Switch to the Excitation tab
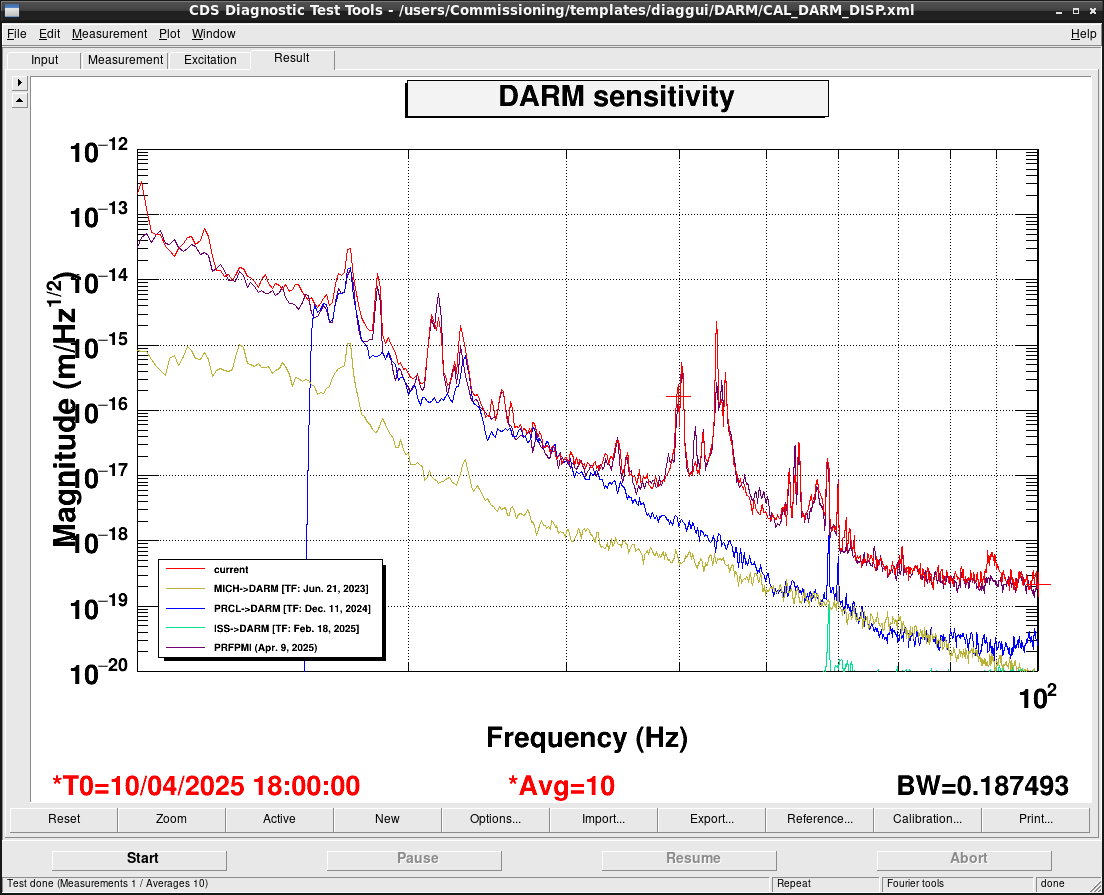The image size is (1104, 895). [x=210, y=60]
